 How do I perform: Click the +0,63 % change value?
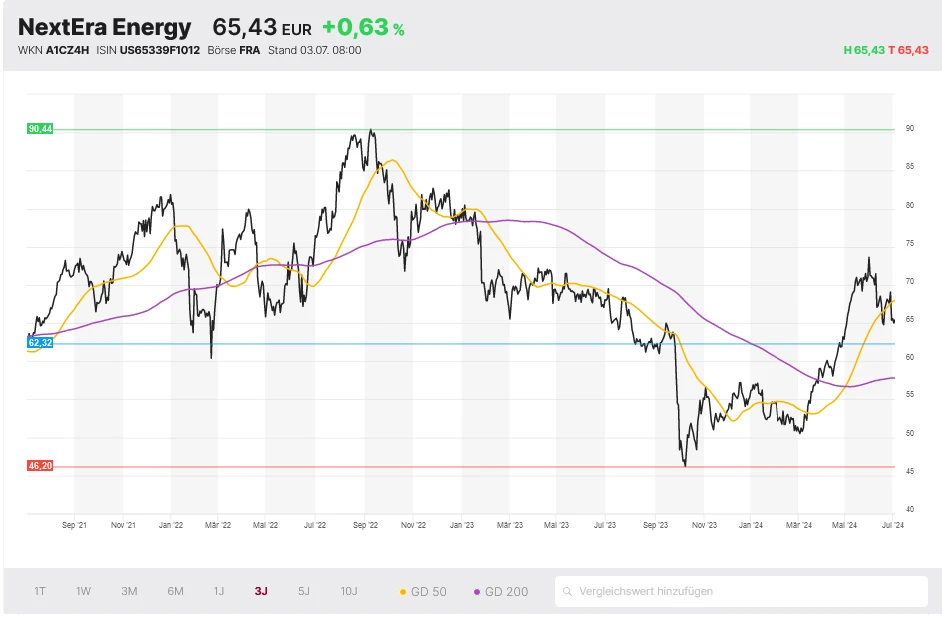(x=363, y=28)
